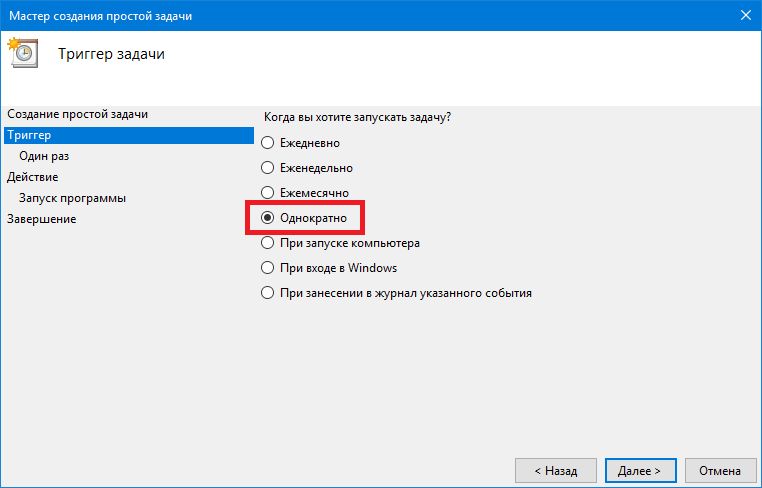Image resolution: width=762 pixels, height=488 pixels.
Task: Open the Создание простой задачи step
Action: (x=77, y=114)
